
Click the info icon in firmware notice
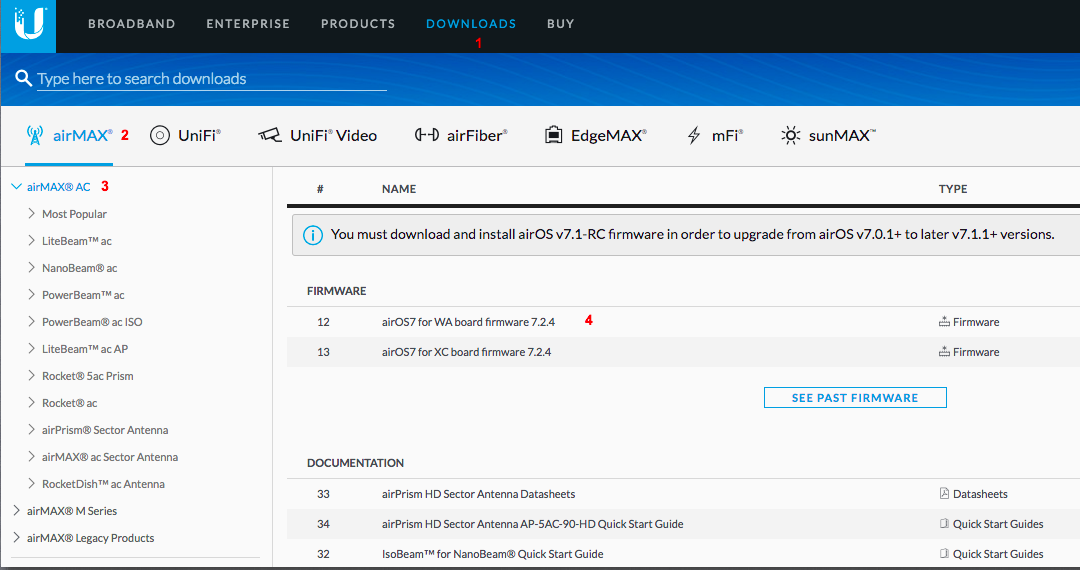tap(313, 235)
